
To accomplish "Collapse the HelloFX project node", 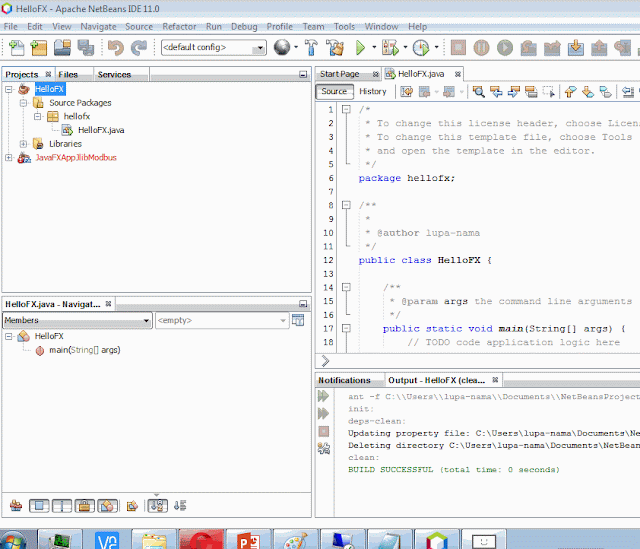I will pos(9,89).
